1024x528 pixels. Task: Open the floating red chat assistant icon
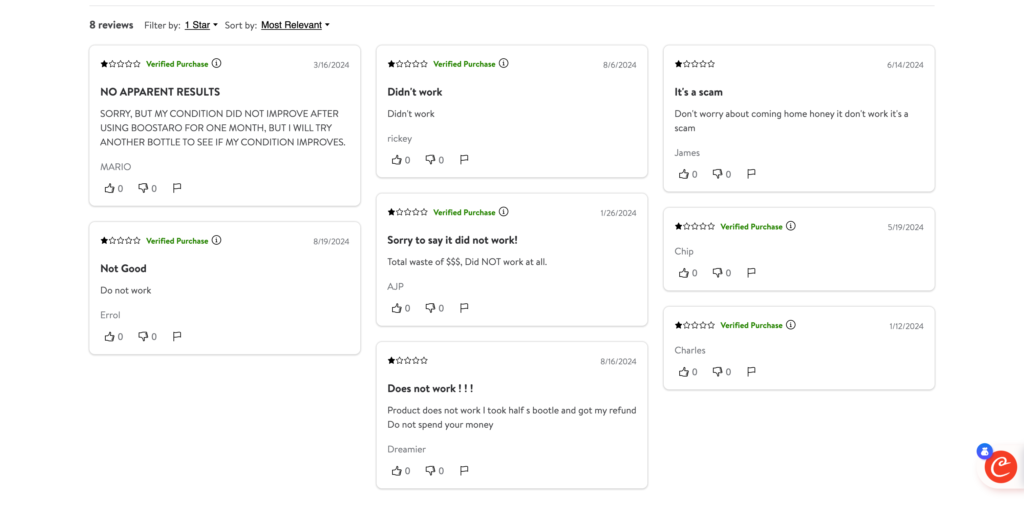pyautogui.click(x=1000, y=467)
